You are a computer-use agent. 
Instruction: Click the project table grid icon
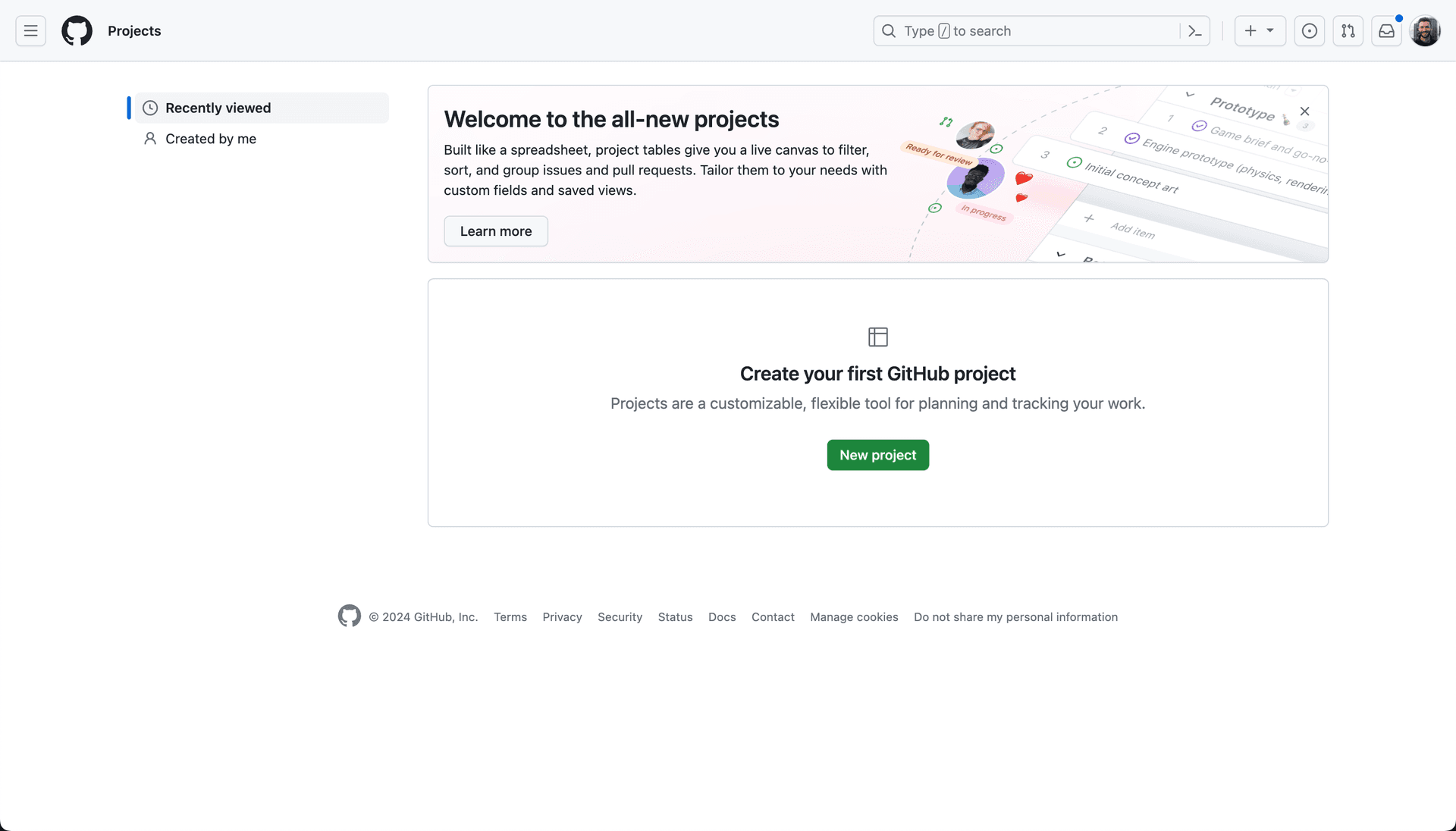click(877, 337)
